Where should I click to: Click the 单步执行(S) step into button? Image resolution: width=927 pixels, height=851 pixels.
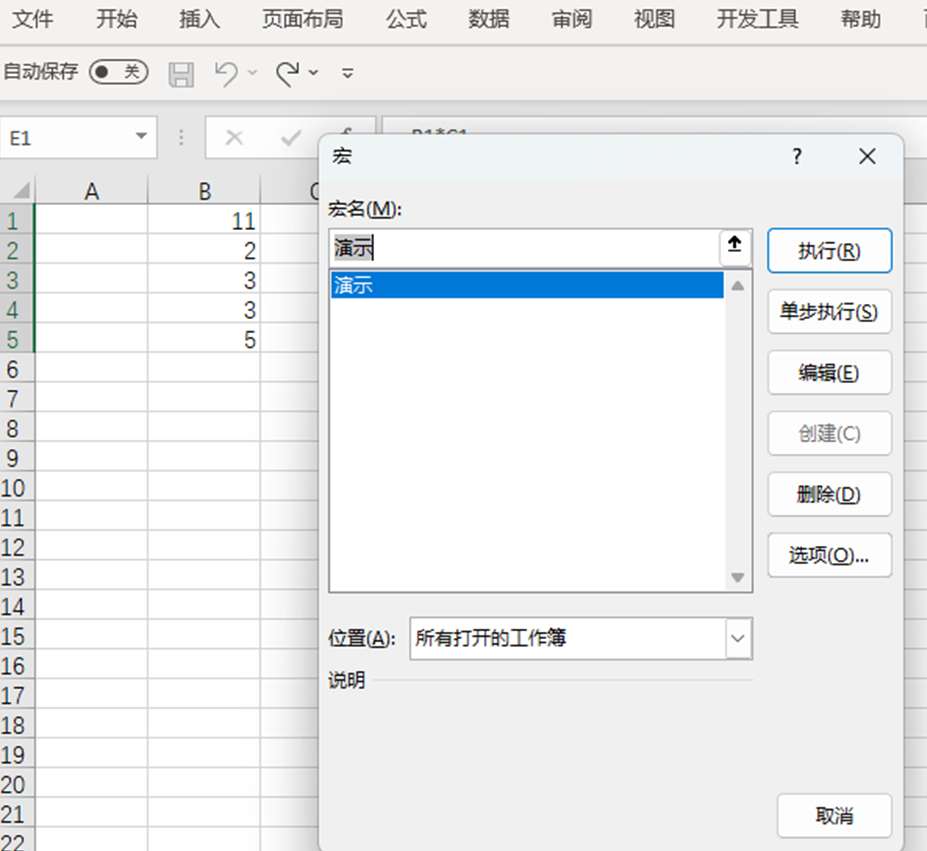[x=829, y=312]
